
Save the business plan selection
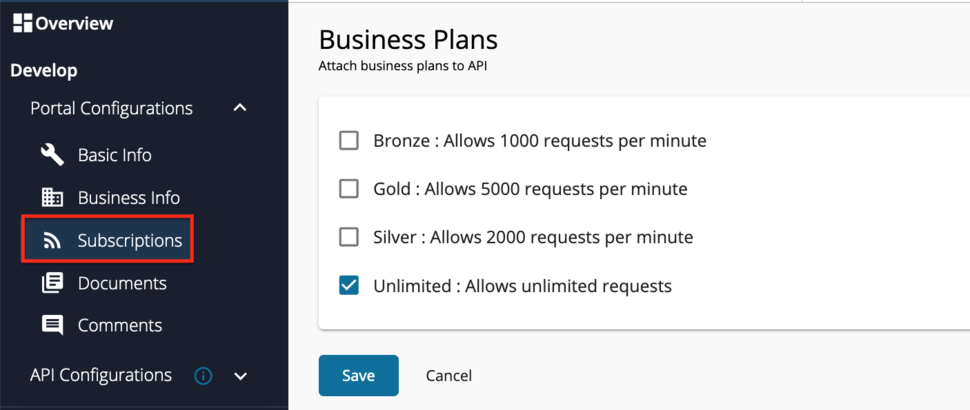pos(358,376)
